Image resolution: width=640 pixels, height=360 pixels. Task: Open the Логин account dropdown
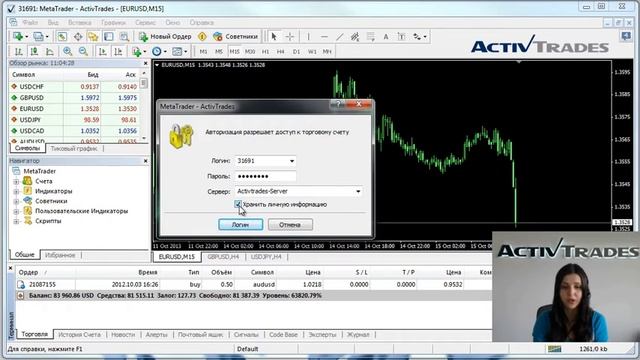pos(291,161)
